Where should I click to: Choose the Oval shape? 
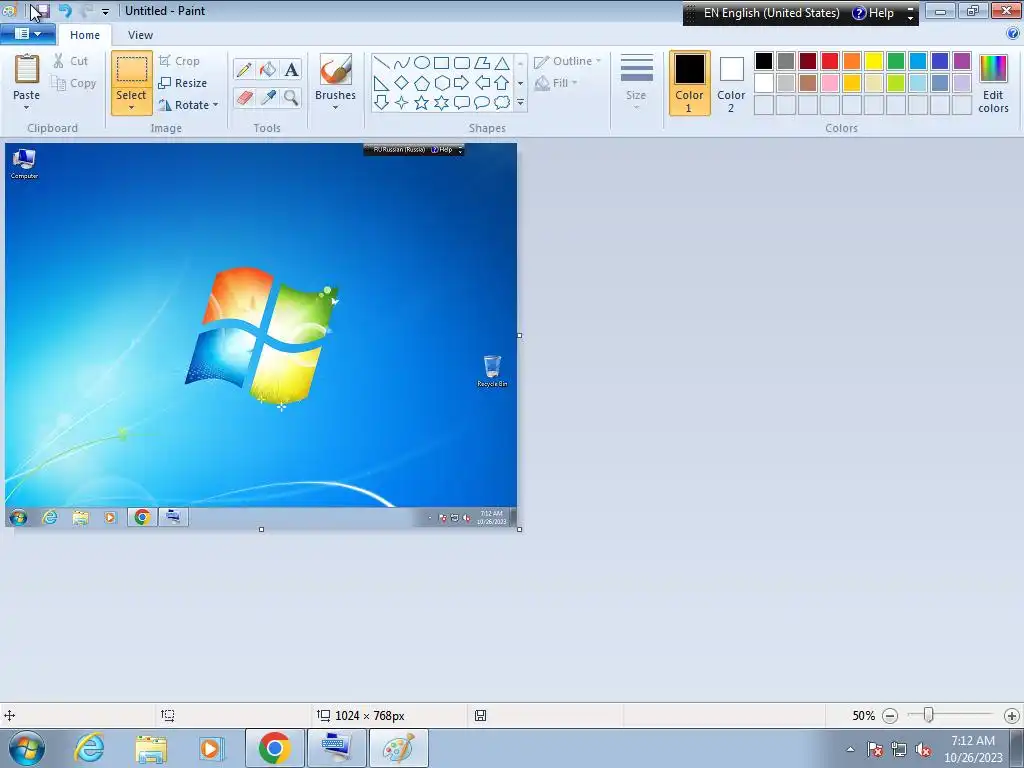[422, 63]
